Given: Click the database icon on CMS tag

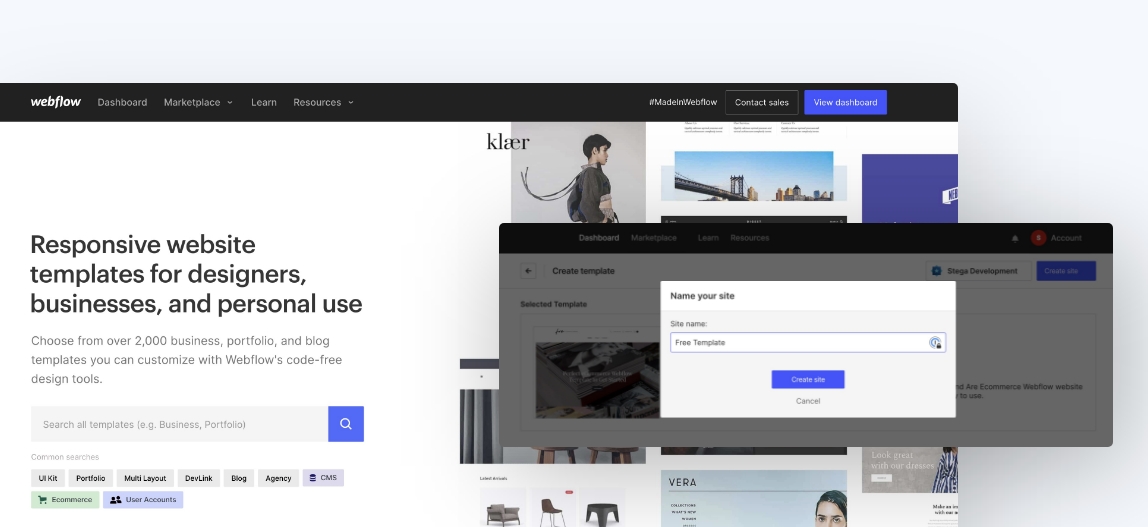Looking at the screenshot, I should pos(313,478).
